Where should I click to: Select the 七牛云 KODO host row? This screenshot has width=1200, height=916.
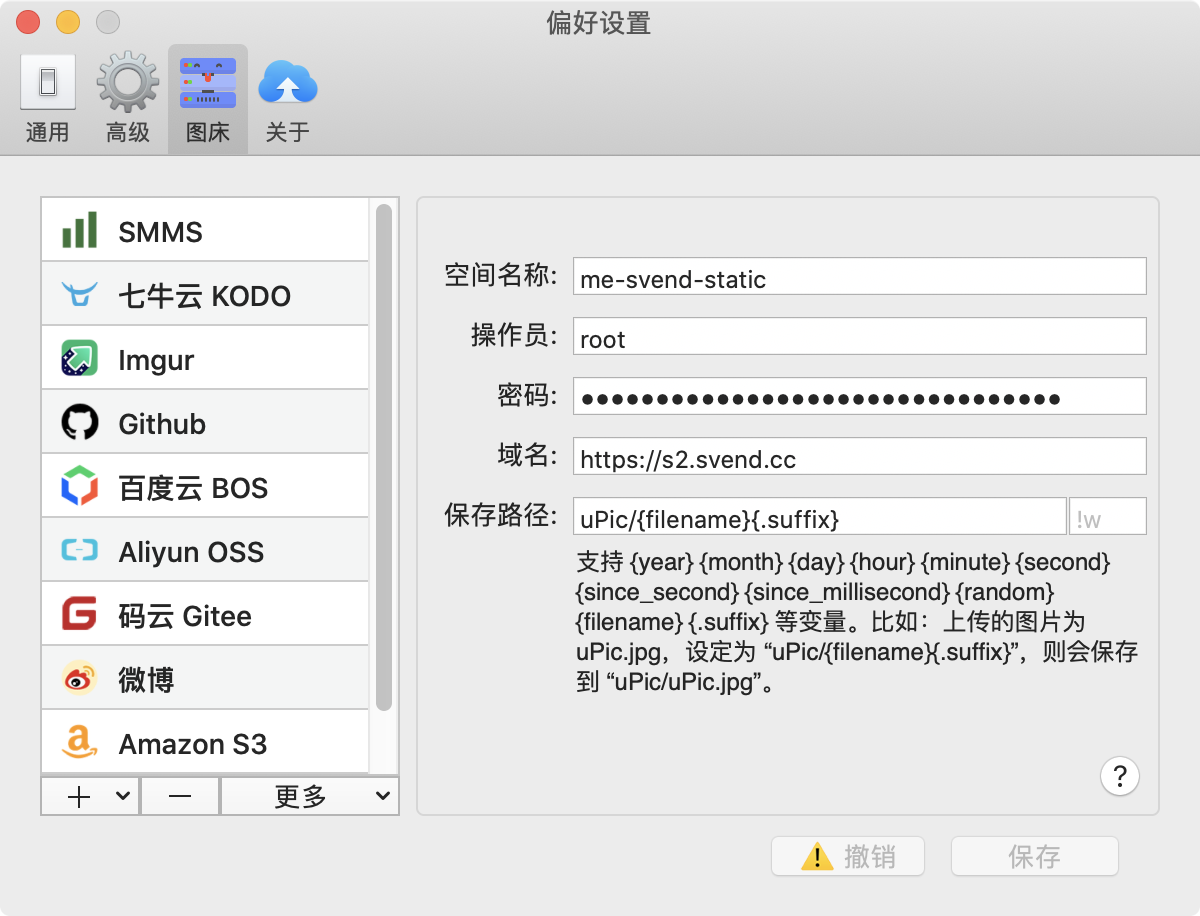[205, 295]
